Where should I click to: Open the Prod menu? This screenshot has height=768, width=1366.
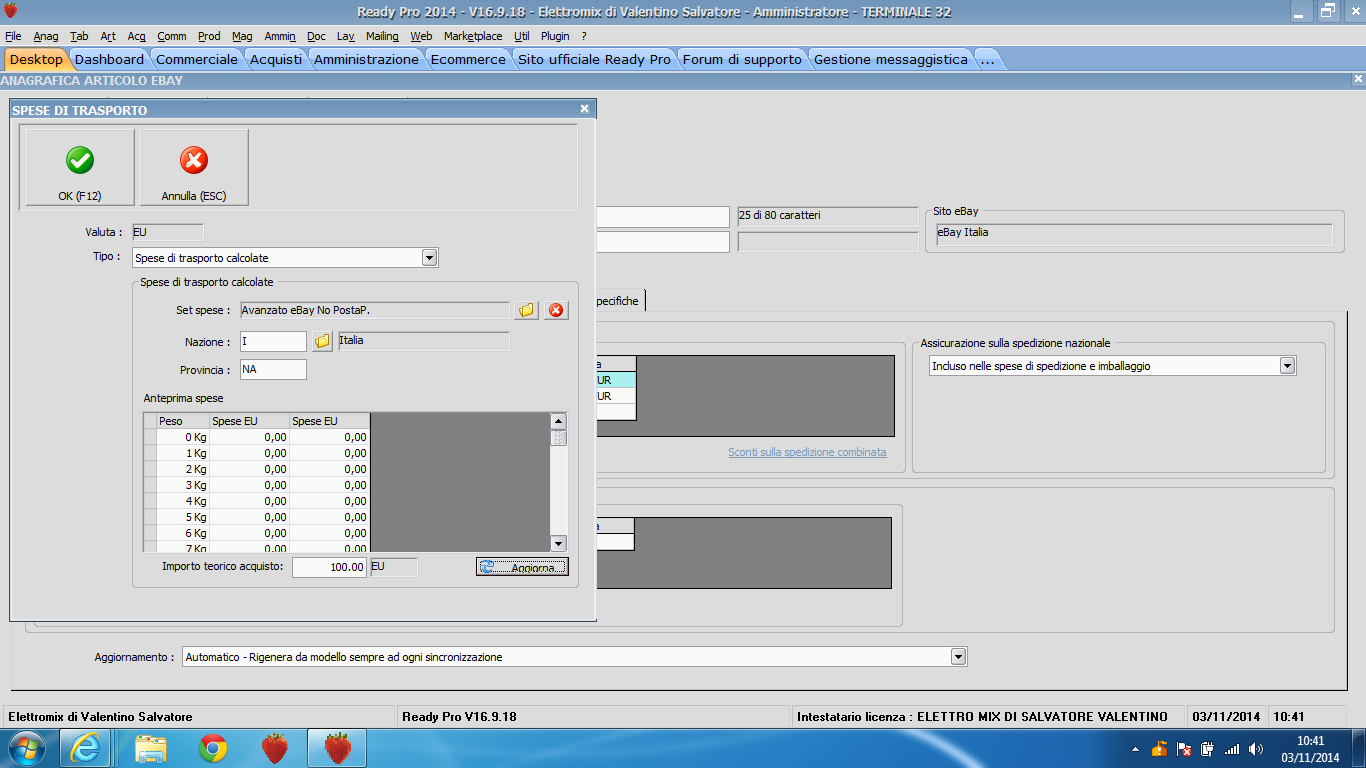coord(209,36)
